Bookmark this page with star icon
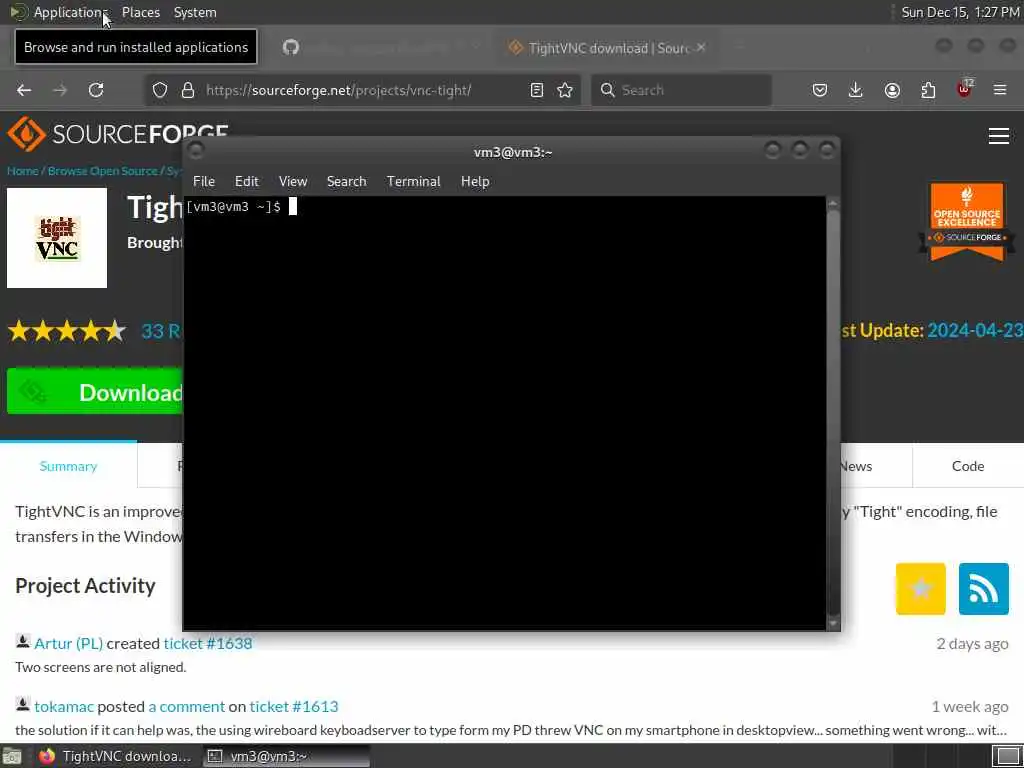Image resolution: width=1024 pixels, height=768 pixels. 566,90
